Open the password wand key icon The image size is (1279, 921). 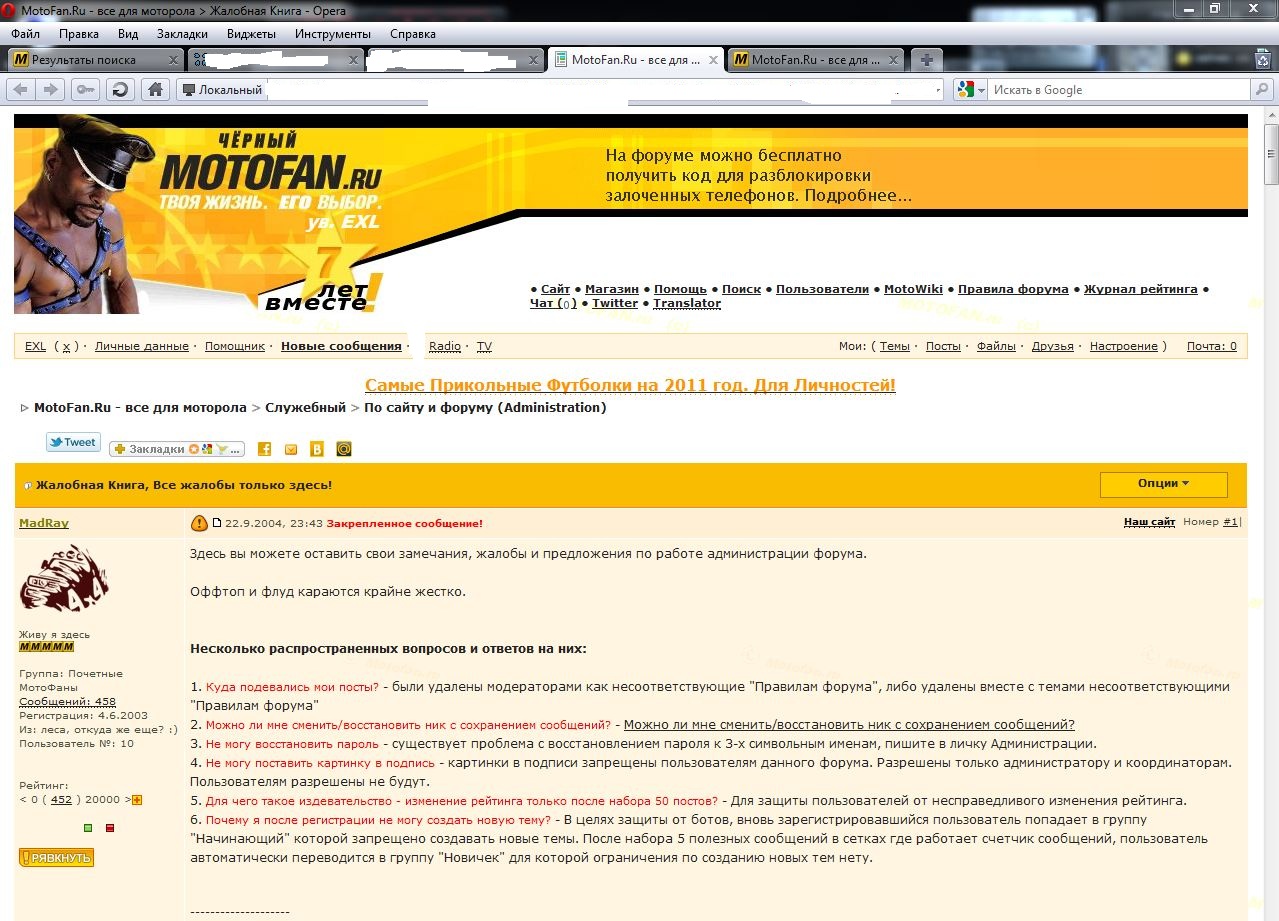point(86,89)
